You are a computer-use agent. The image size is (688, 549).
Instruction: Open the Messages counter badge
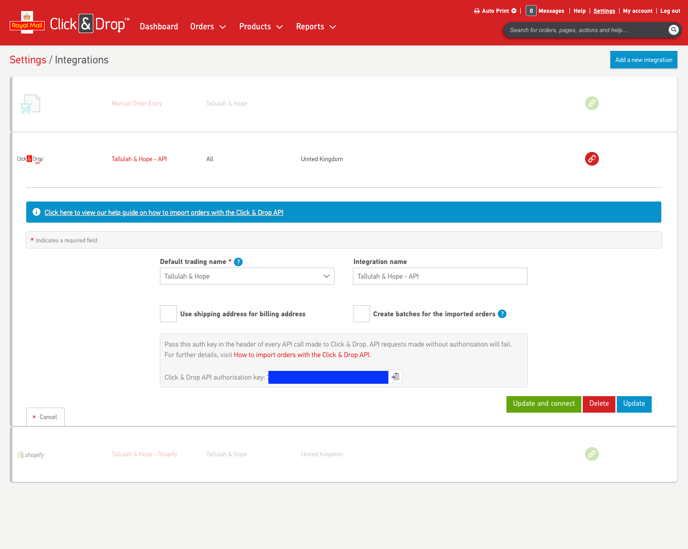530,11
